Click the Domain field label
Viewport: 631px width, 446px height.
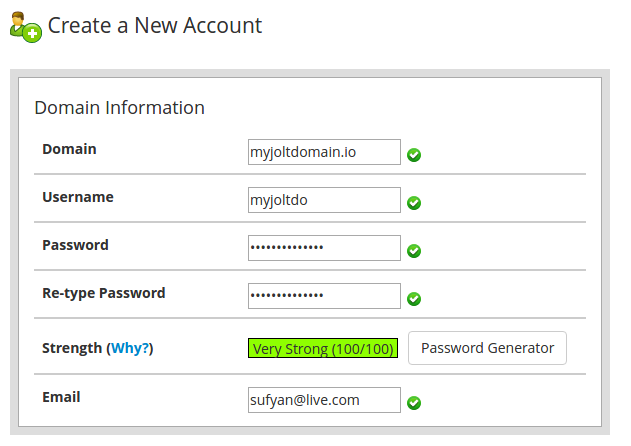point(69,149)
